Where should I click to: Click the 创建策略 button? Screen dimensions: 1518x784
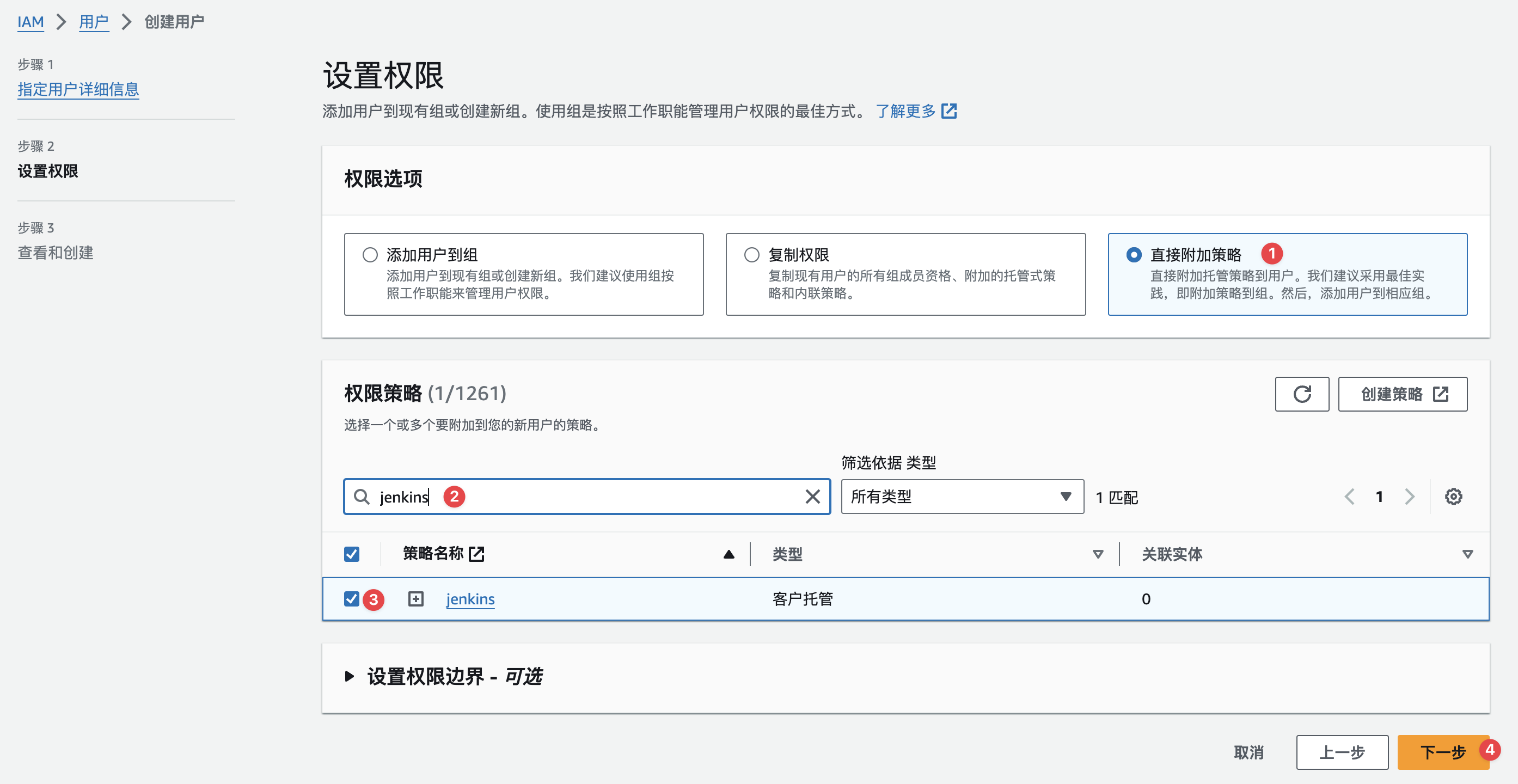(1402, 394)
